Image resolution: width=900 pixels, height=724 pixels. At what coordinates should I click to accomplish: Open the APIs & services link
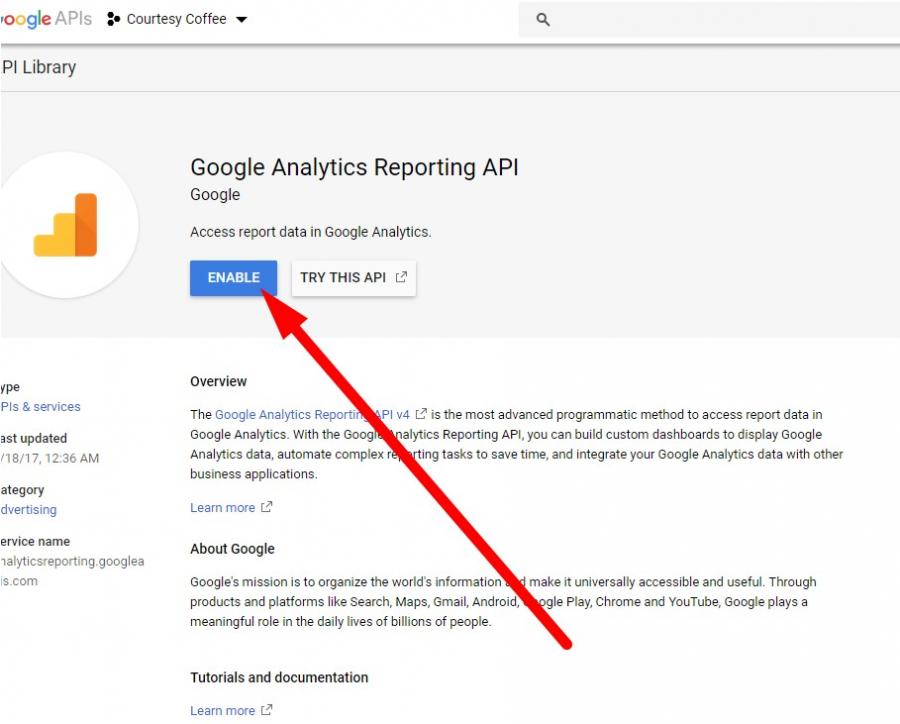point(40,406)
